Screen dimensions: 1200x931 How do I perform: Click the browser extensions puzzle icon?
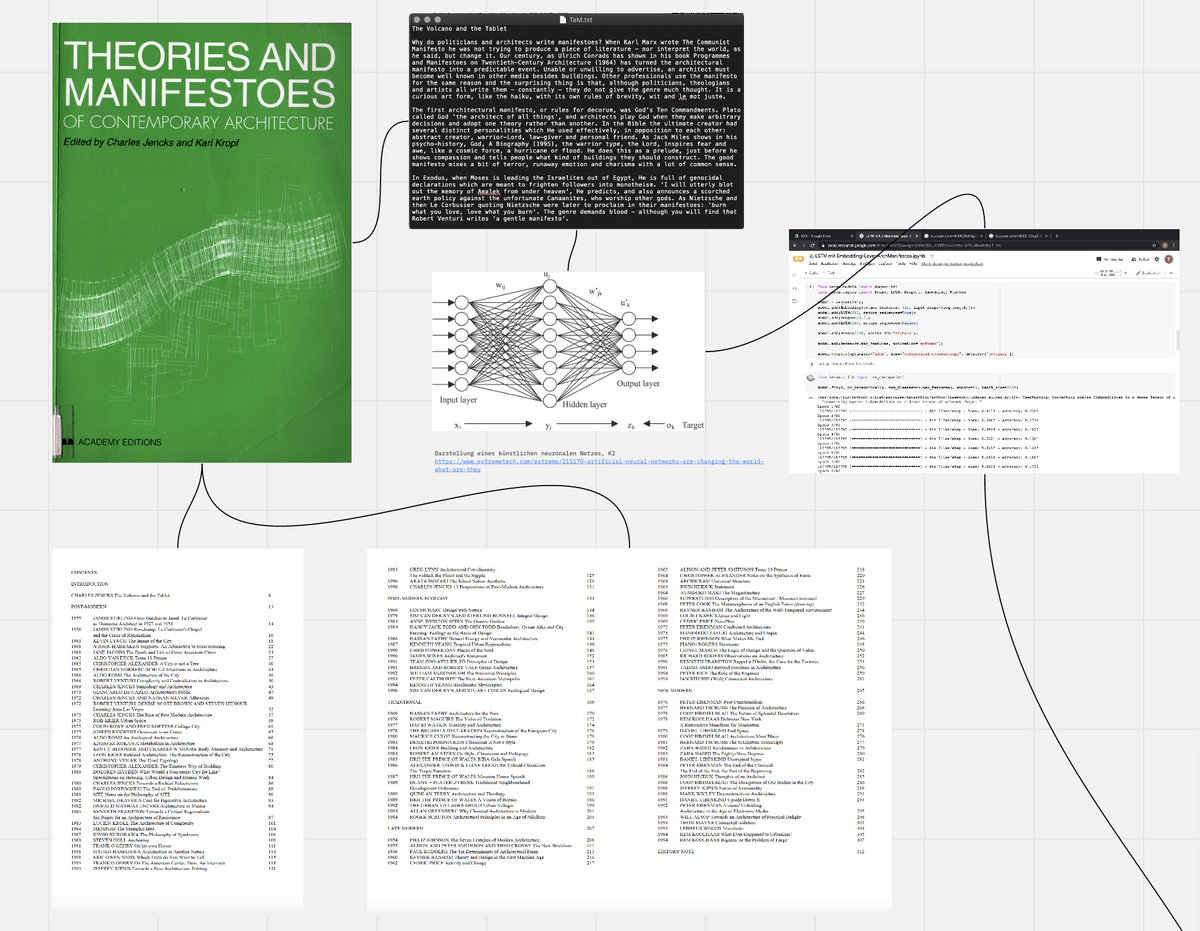[1154, 245]
